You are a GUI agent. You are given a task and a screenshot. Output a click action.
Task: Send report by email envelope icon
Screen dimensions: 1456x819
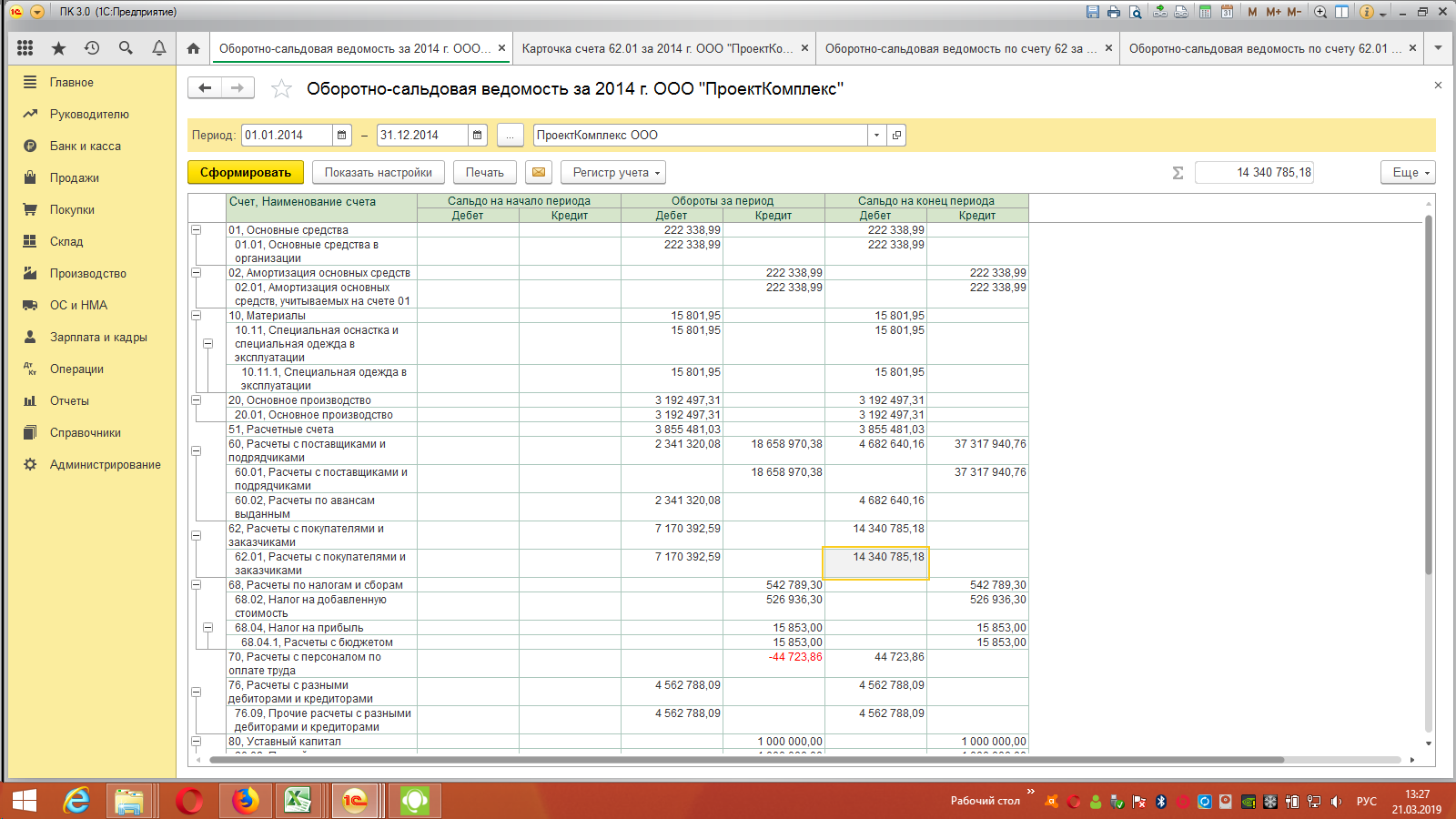[539, 172]
